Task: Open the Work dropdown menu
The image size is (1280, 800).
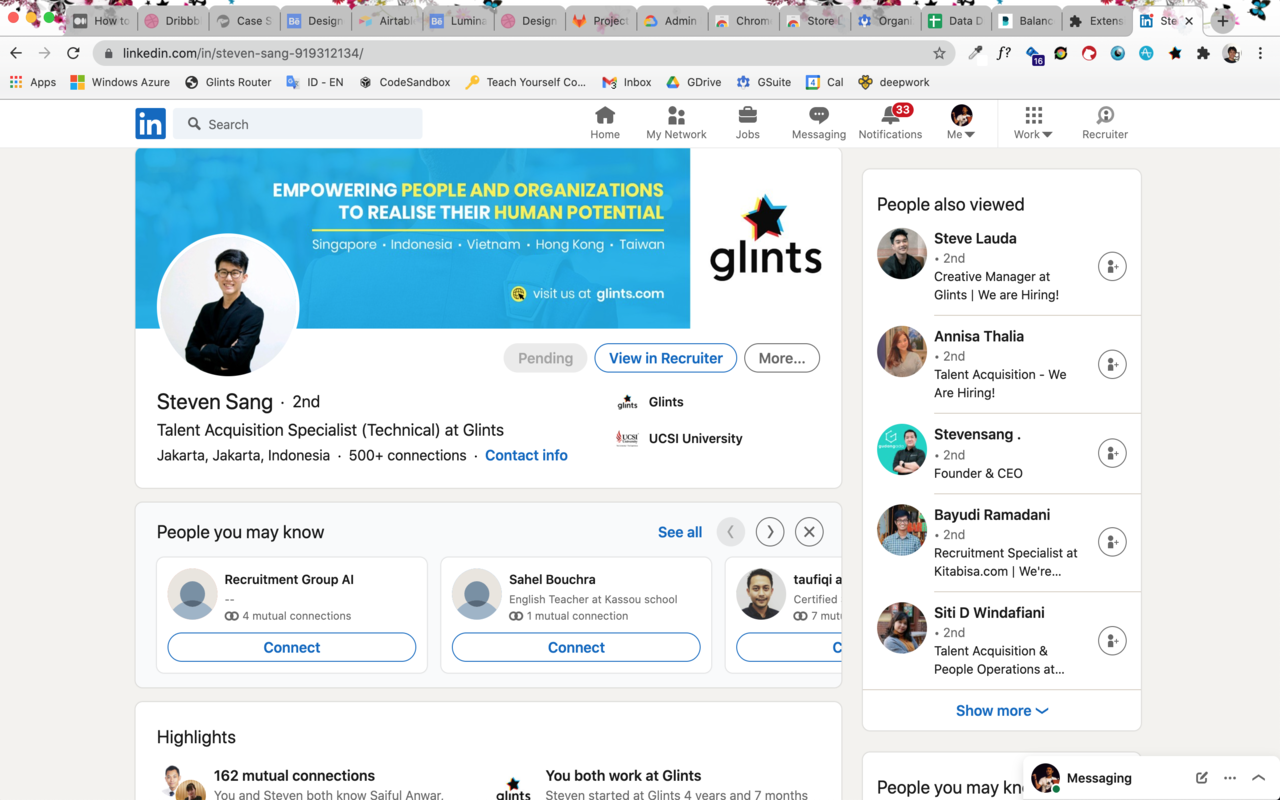Action: 1032,121
